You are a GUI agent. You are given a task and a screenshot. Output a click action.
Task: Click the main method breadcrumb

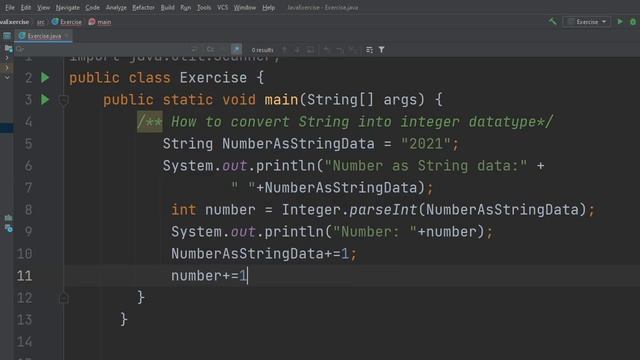click(x=100, y=22)
